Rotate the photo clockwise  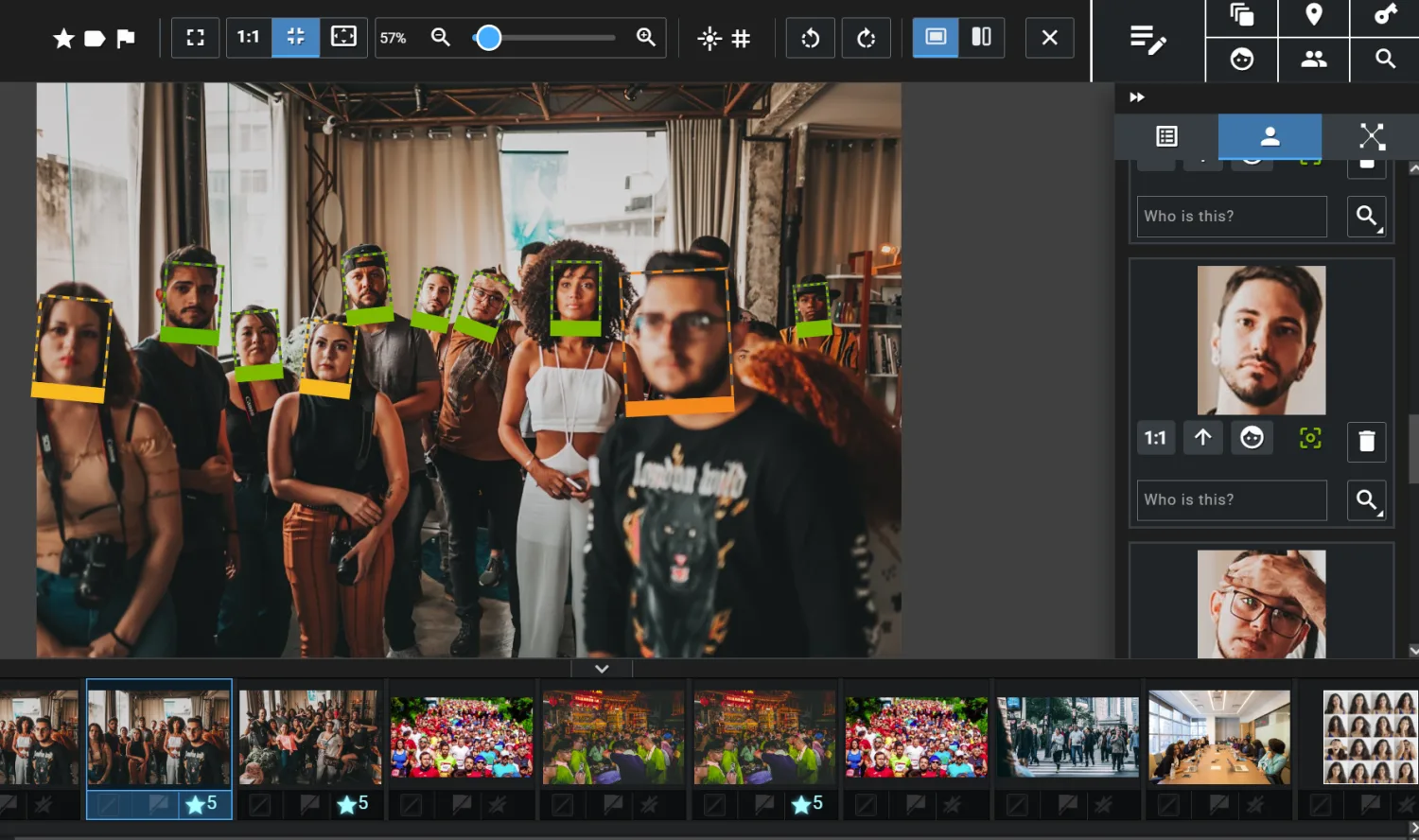(x=867, y=38)
